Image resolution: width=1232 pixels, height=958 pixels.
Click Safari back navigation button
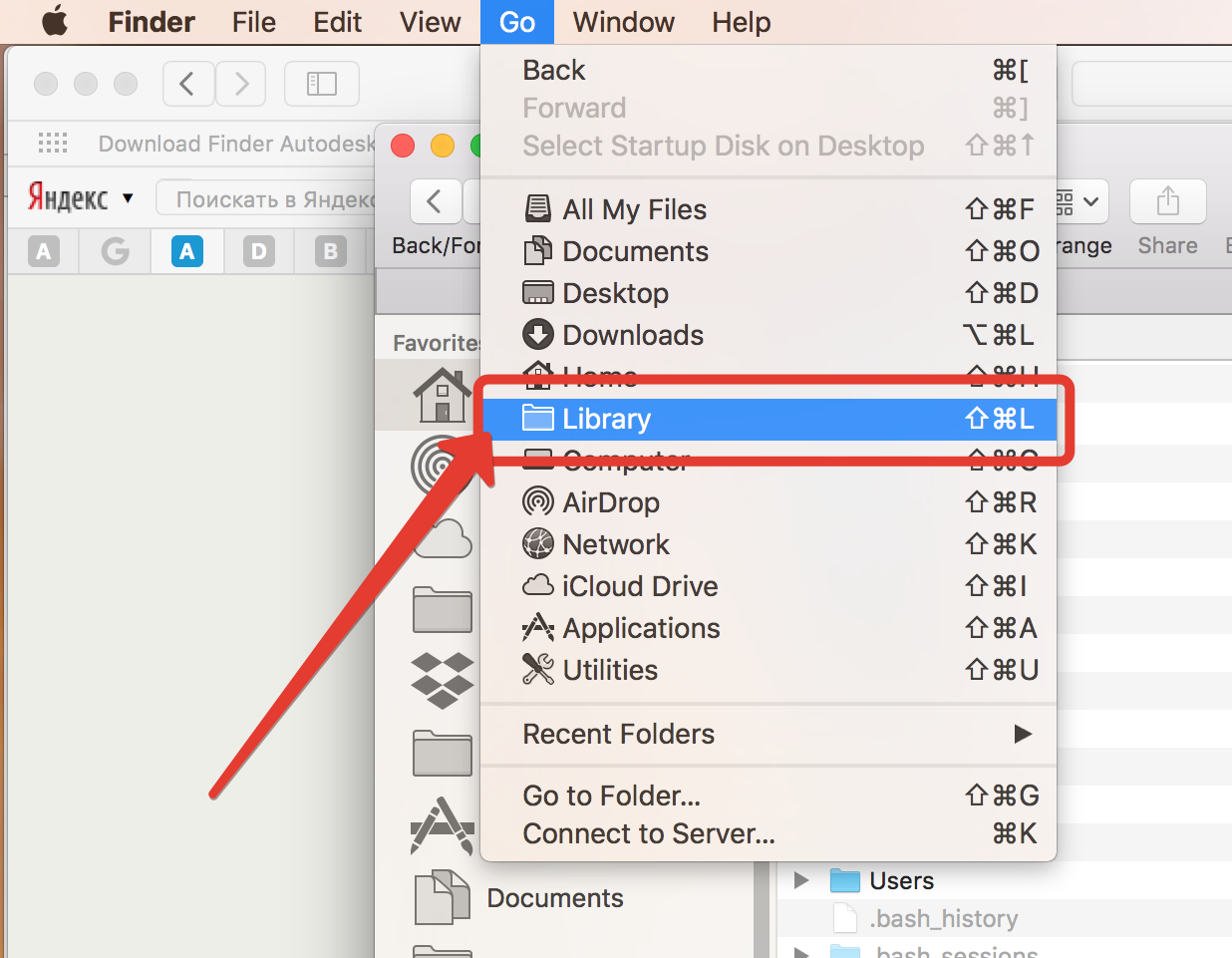point(188,84)
